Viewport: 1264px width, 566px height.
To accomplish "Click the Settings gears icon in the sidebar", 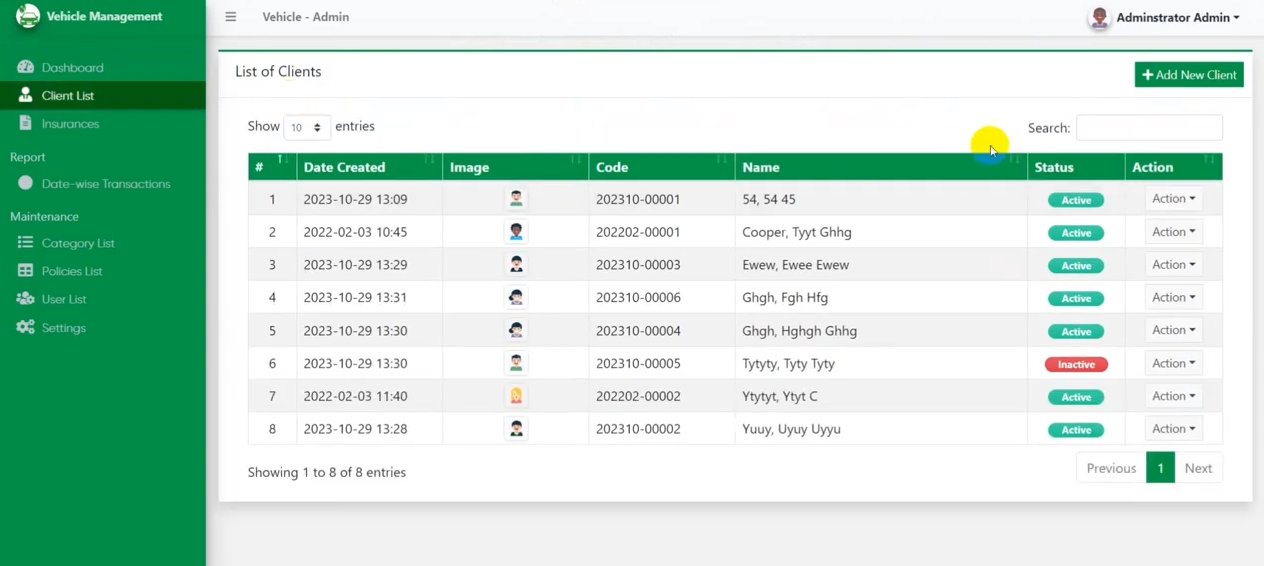I will [x=25, y=327].
